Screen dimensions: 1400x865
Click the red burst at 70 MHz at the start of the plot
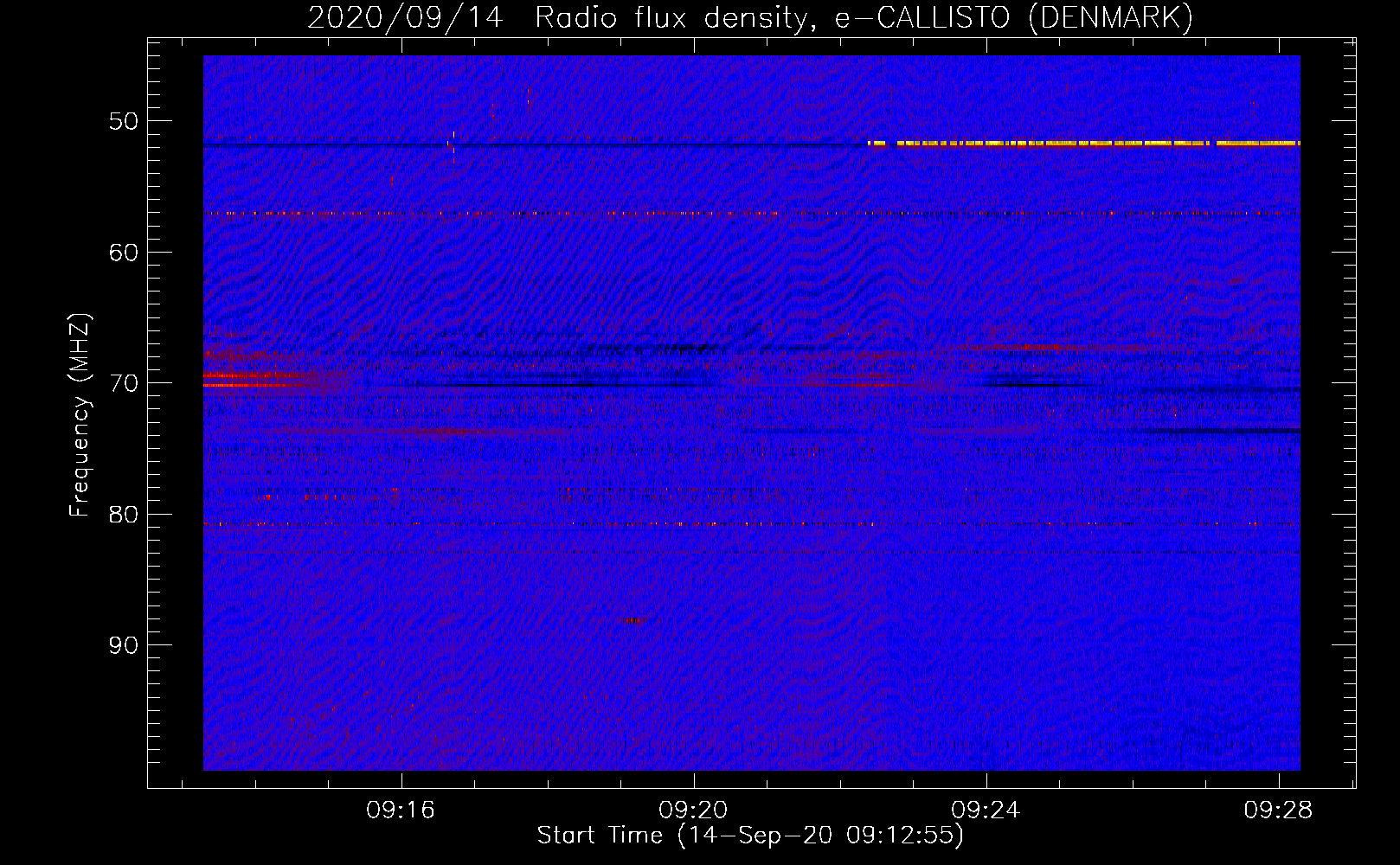tap(260, 379)
